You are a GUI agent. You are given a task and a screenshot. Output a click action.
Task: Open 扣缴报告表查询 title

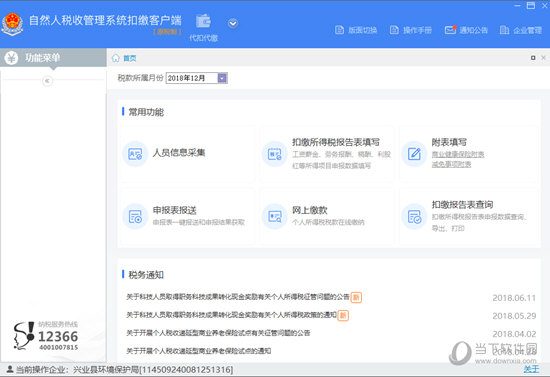[462, 204]
